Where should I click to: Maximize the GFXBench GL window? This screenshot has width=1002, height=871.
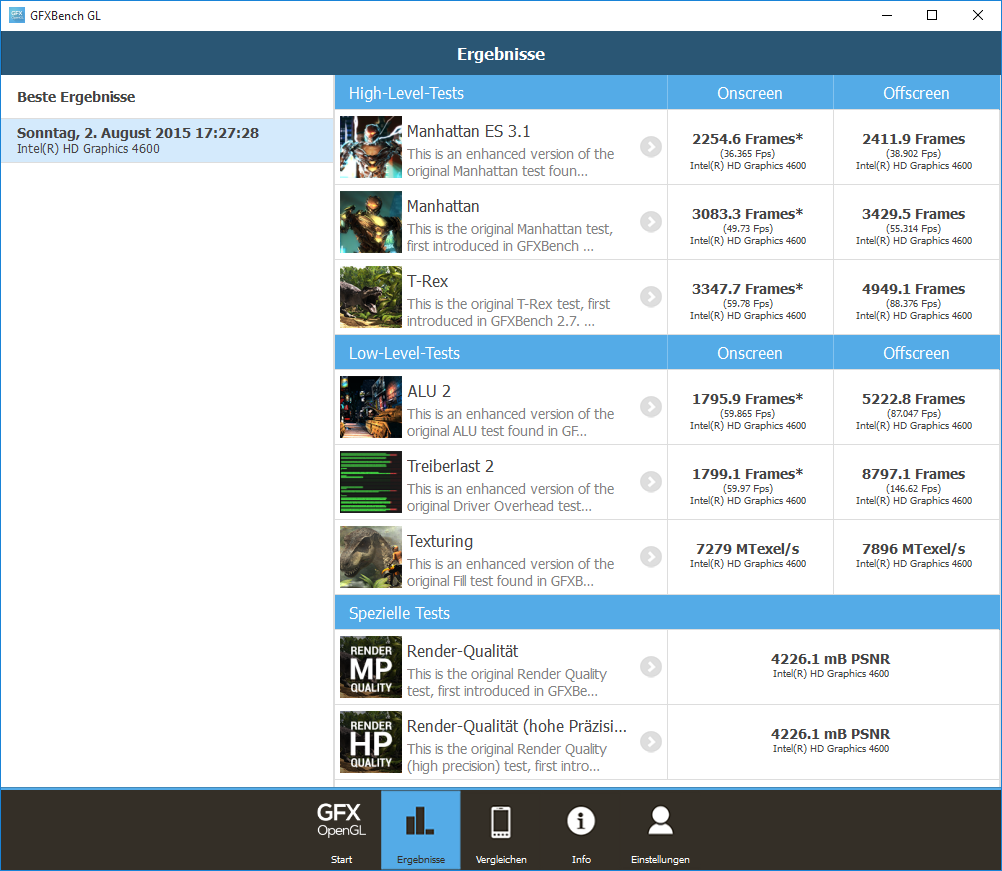pos(932,15)
